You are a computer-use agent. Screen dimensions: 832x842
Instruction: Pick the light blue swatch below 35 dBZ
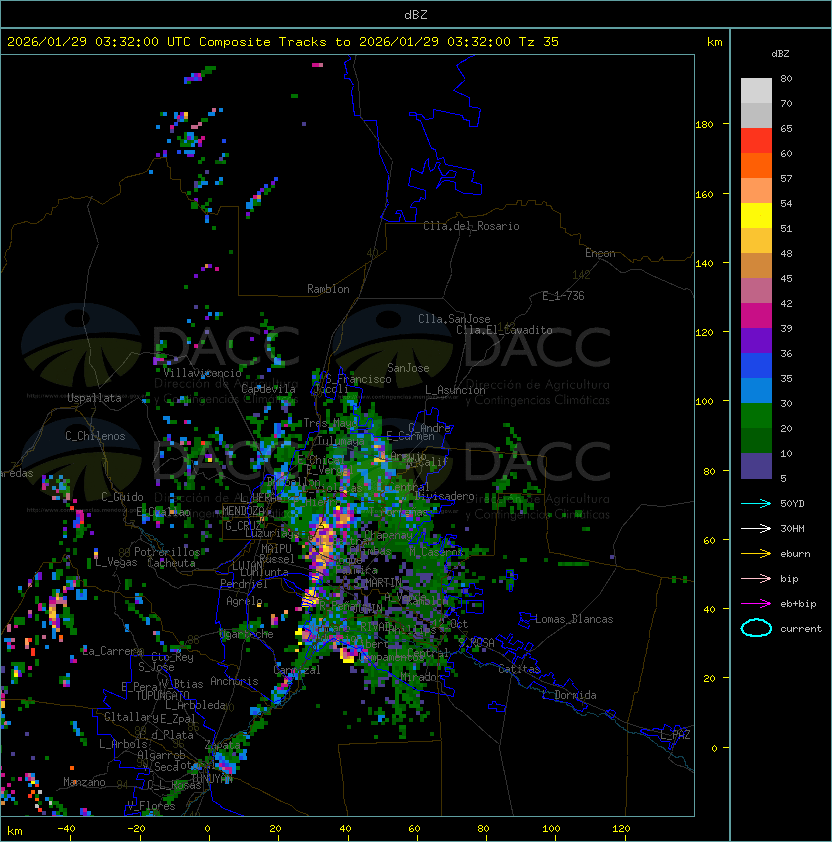(x=756, y=391)
